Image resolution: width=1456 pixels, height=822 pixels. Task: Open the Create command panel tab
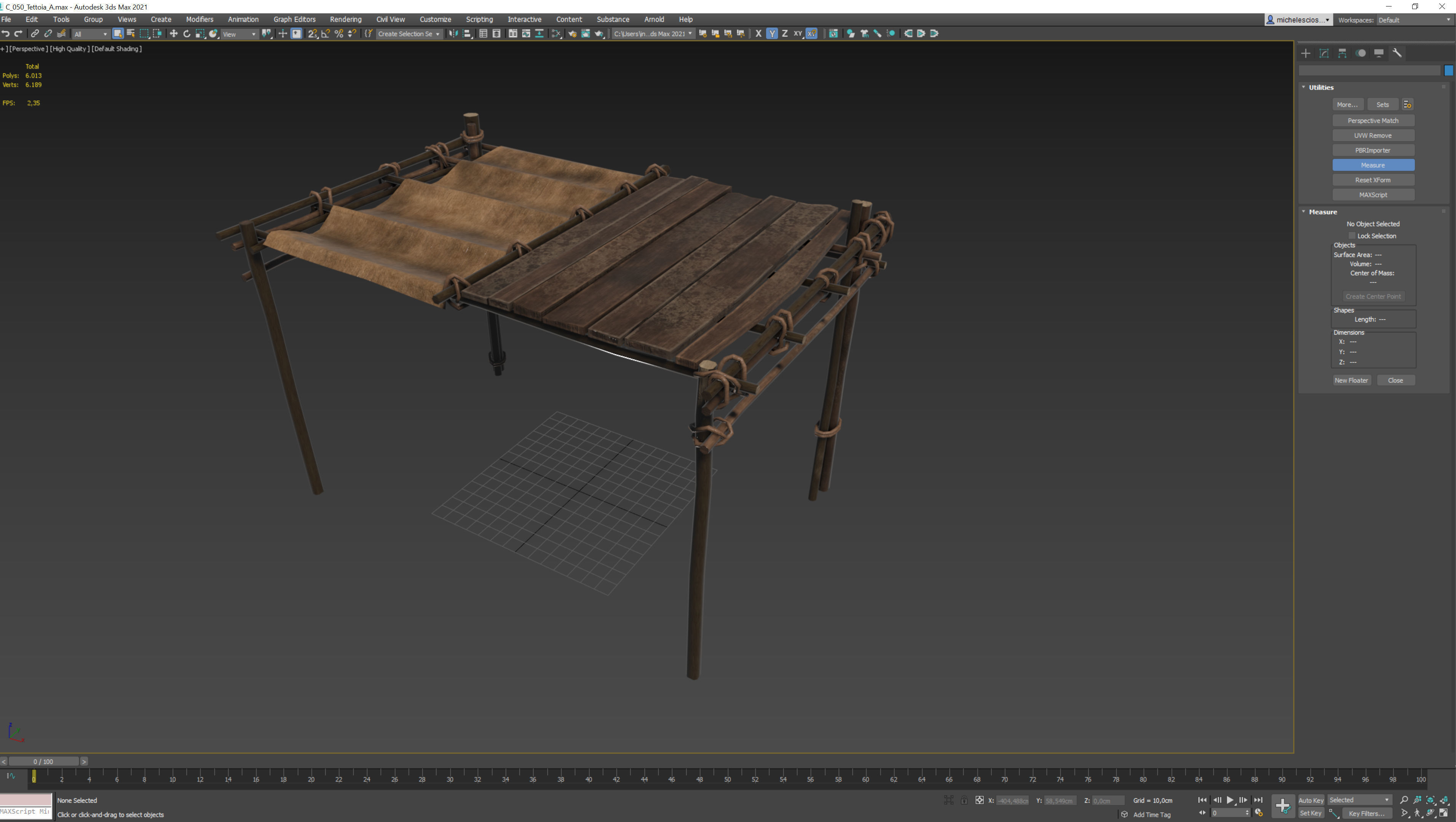coord(1306,53)
